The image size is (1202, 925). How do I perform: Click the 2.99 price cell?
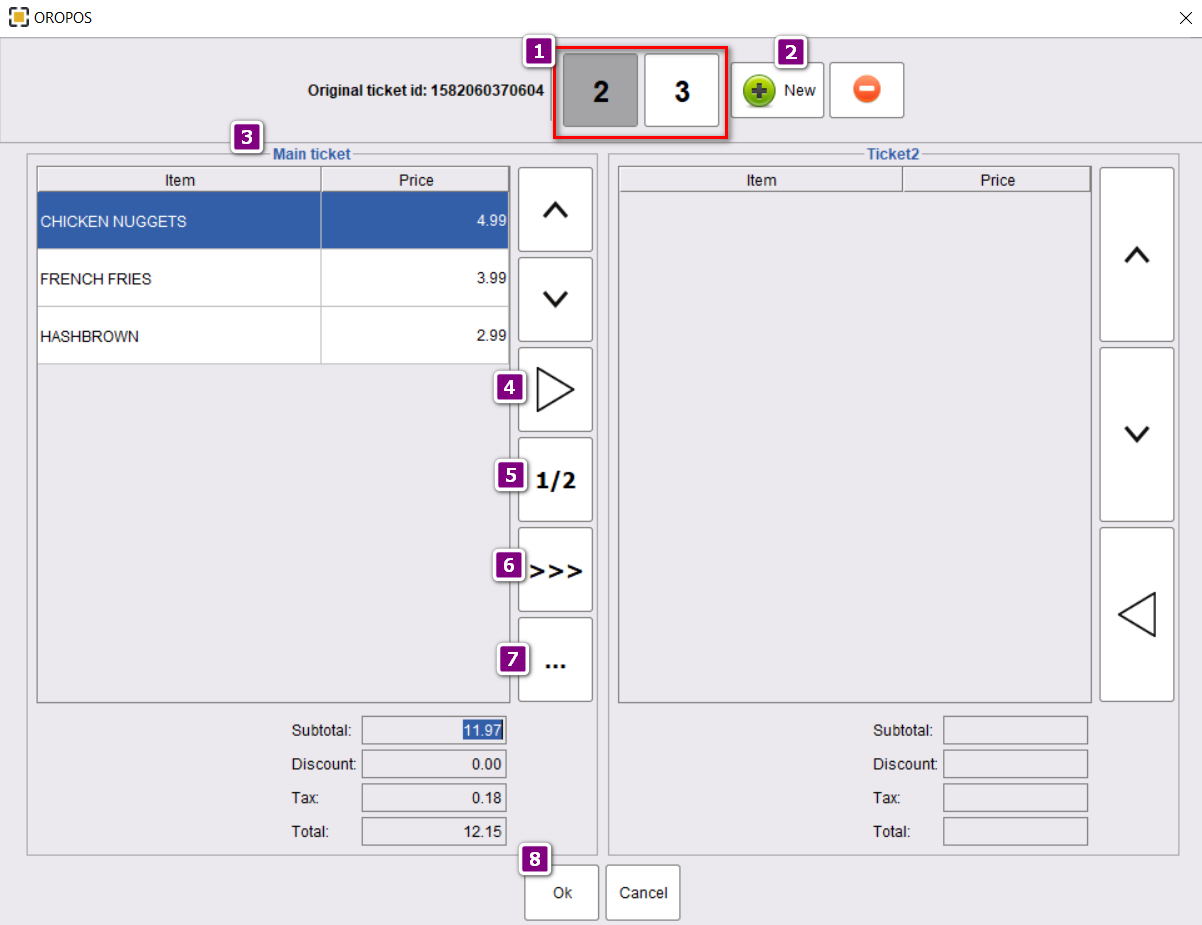415,336
